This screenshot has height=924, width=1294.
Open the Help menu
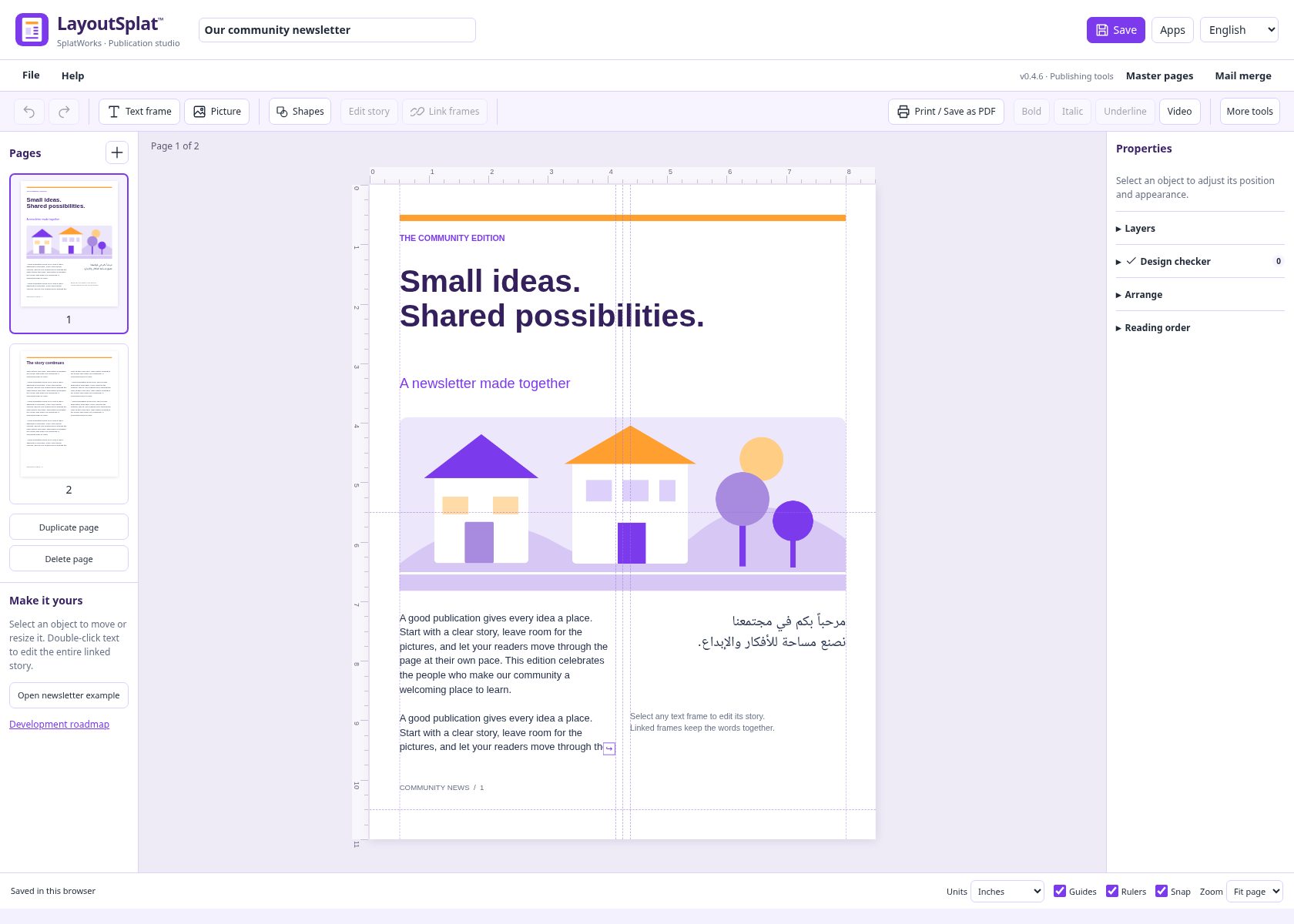coord(73,75)
